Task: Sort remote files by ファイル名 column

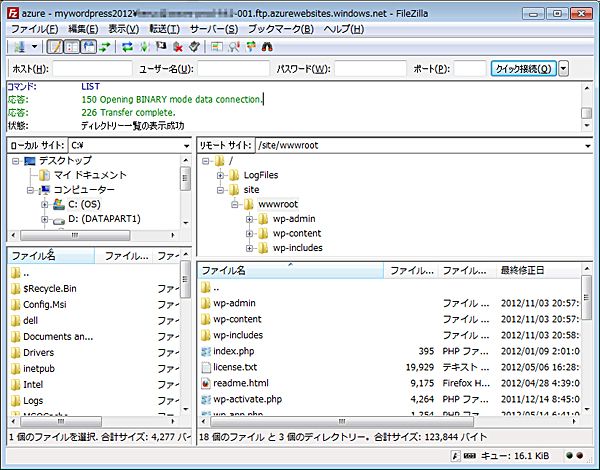Action: click(x=291, y=271)
